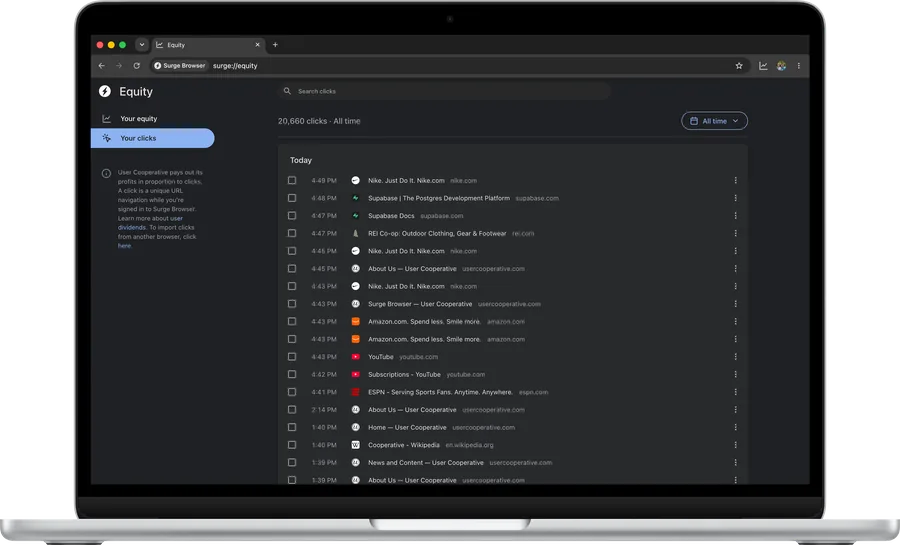Screen dimensions: 900x545
Task: Click the Equity page heading
Action: point(136,92)
